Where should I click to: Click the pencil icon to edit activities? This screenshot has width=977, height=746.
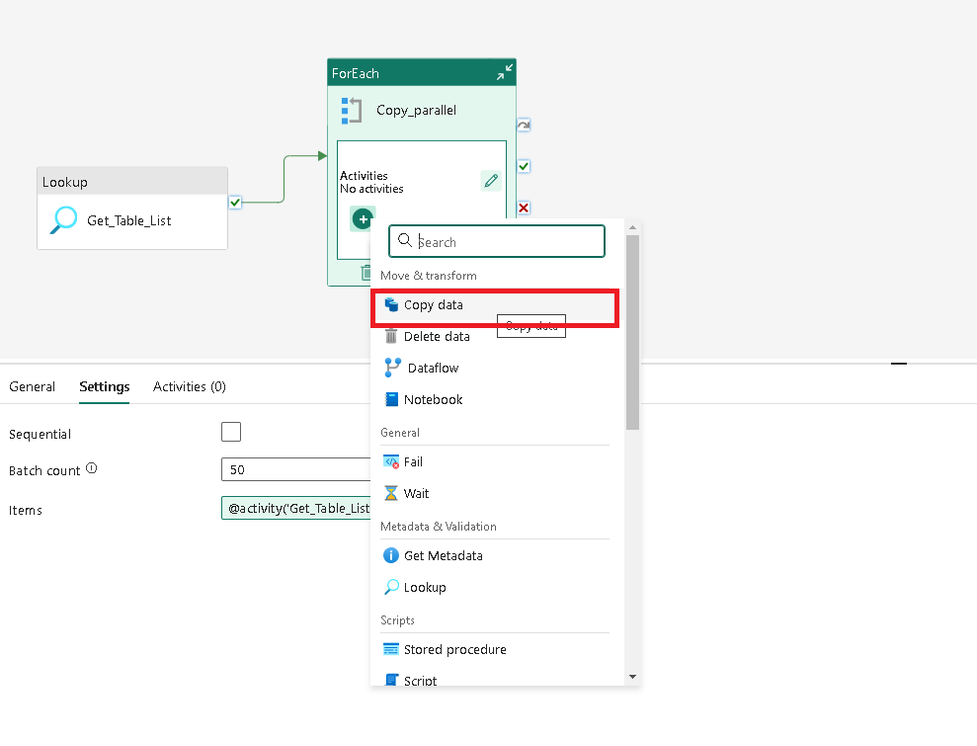pos(490,181)
